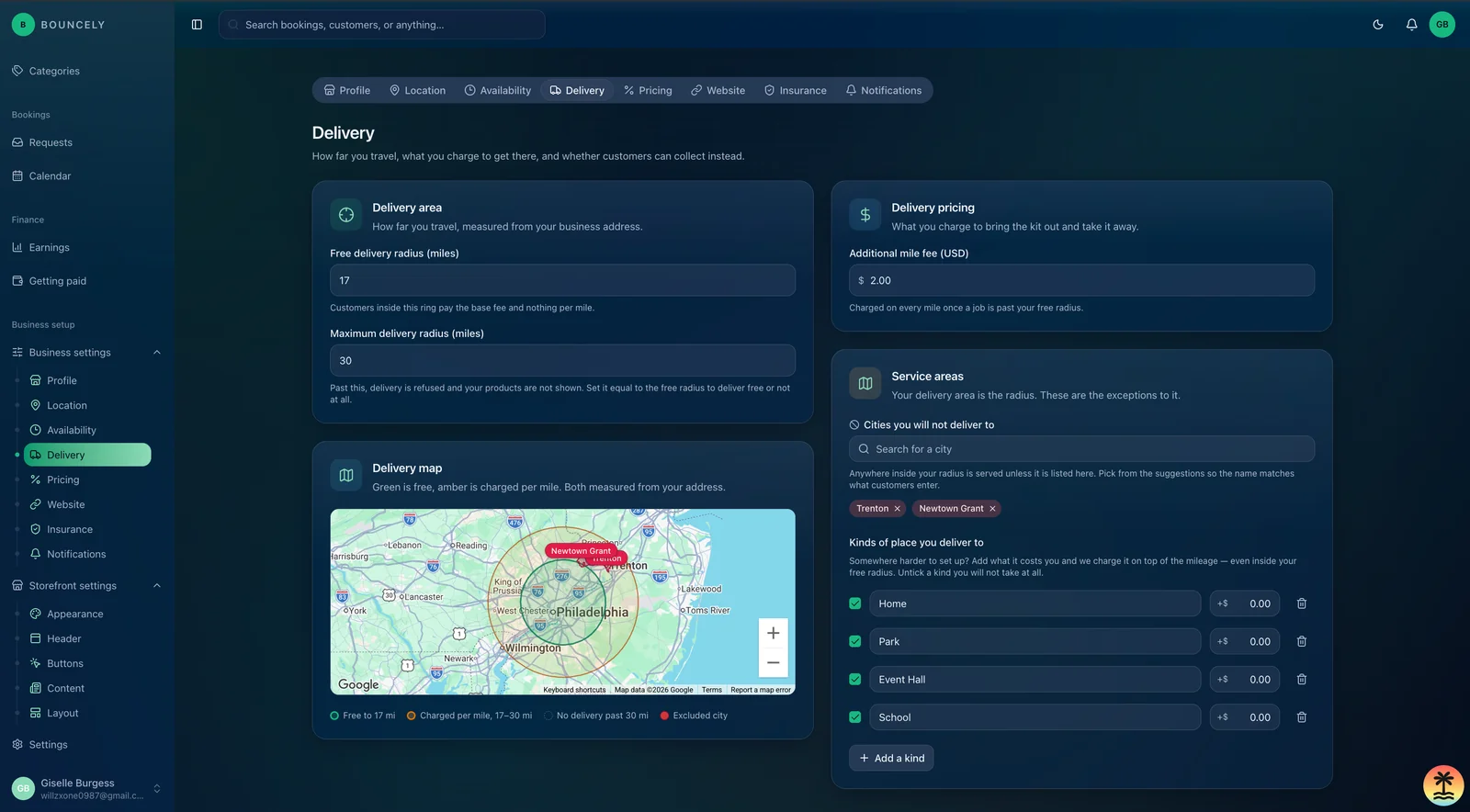This screenshot has height=812, width=1470.
Task: Uncheck the Event Hall place kind
Action: 855,679
